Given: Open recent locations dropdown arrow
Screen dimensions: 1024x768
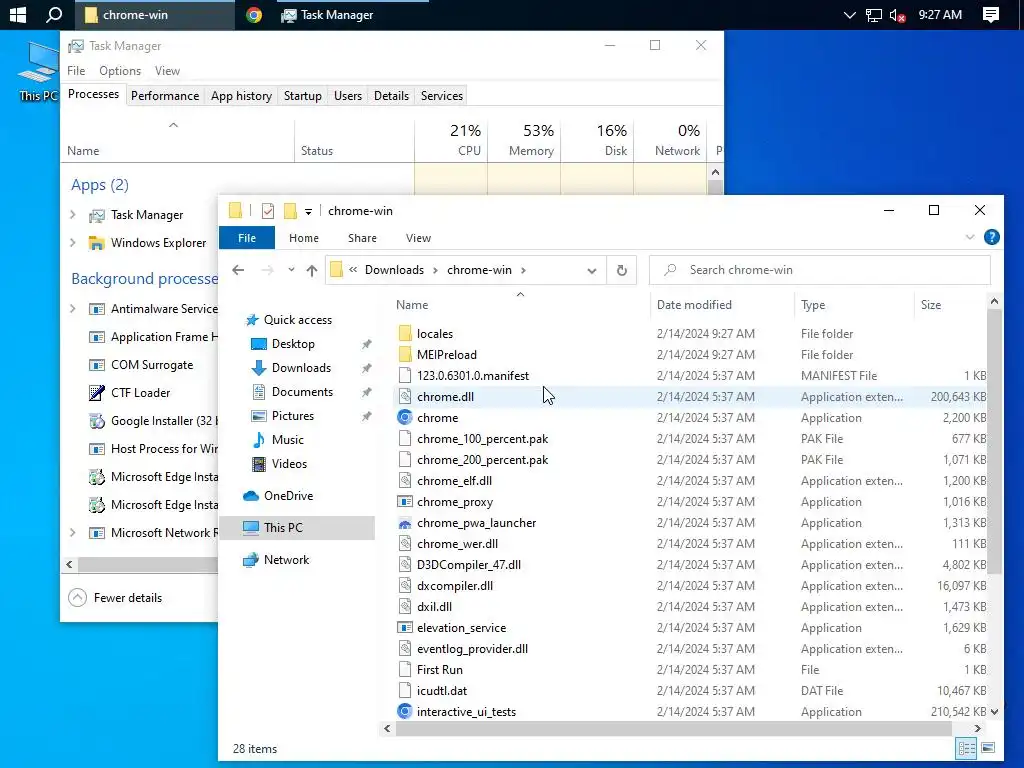Looking at the screenshot, I should (291, 270).
